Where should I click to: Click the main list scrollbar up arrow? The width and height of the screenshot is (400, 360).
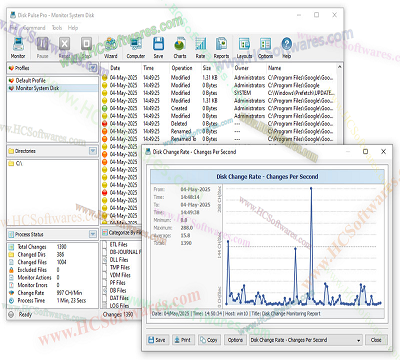[x=340, y=67]
